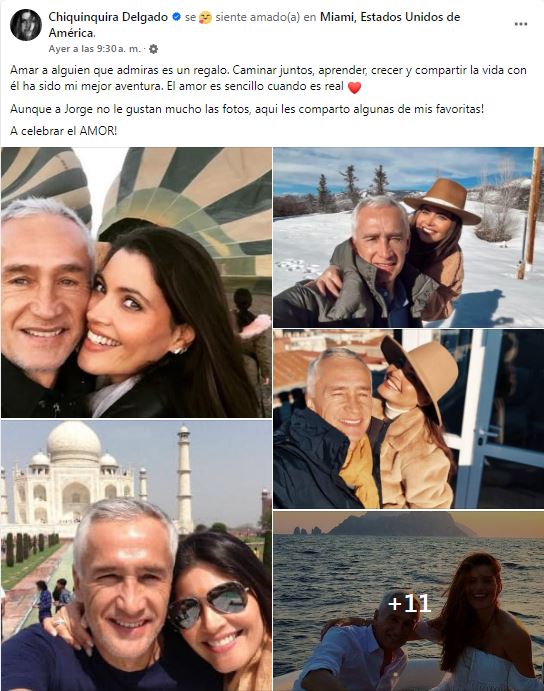The width and height of the screenshot is (544, 691).
Task: Open the sunset boat photo thumbnail
Action: (408, 601)
